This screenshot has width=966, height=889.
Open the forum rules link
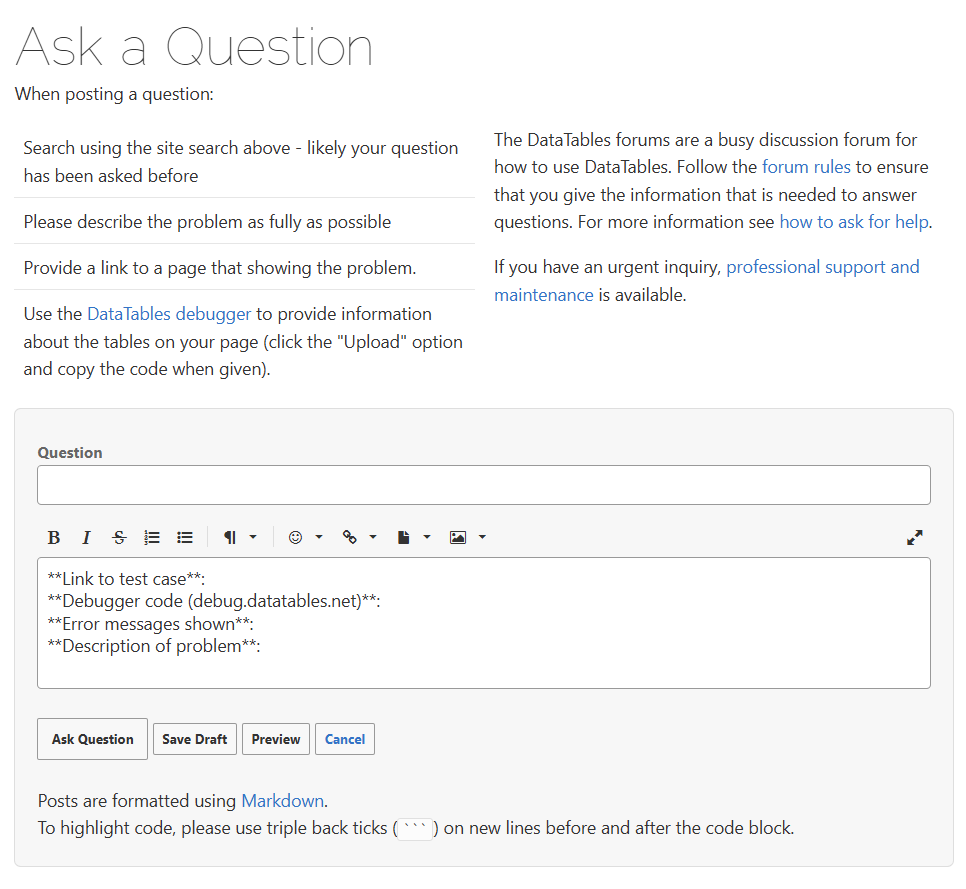point(806,167)
